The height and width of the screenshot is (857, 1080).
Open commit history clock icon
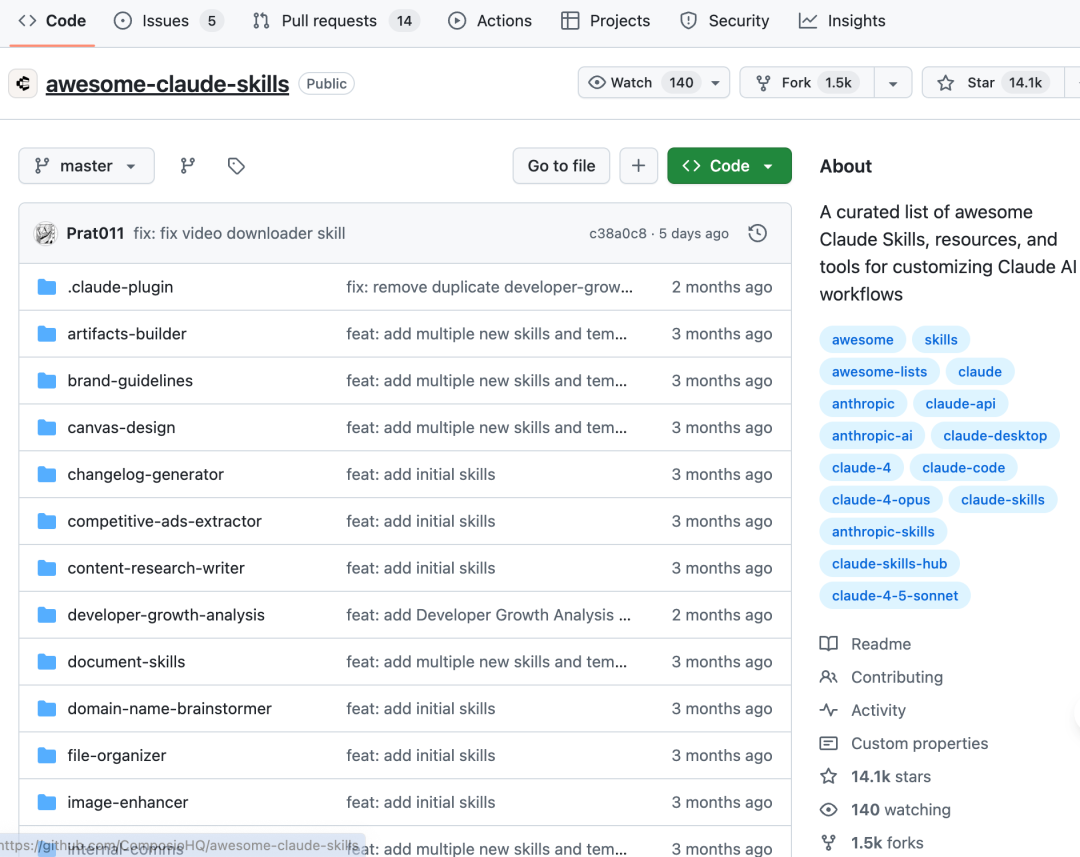(x=758, y=233)
